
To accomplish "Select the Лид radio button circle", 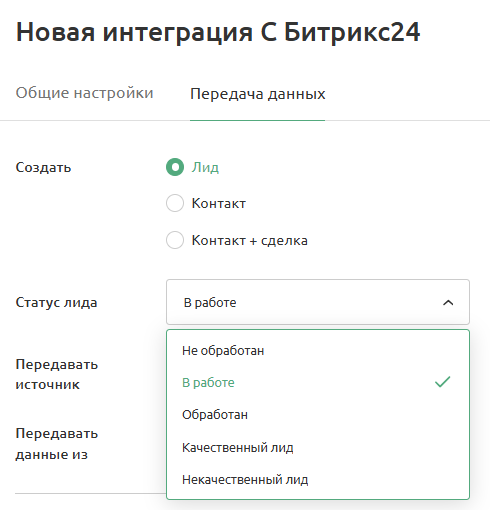I will tap(175, 167).
